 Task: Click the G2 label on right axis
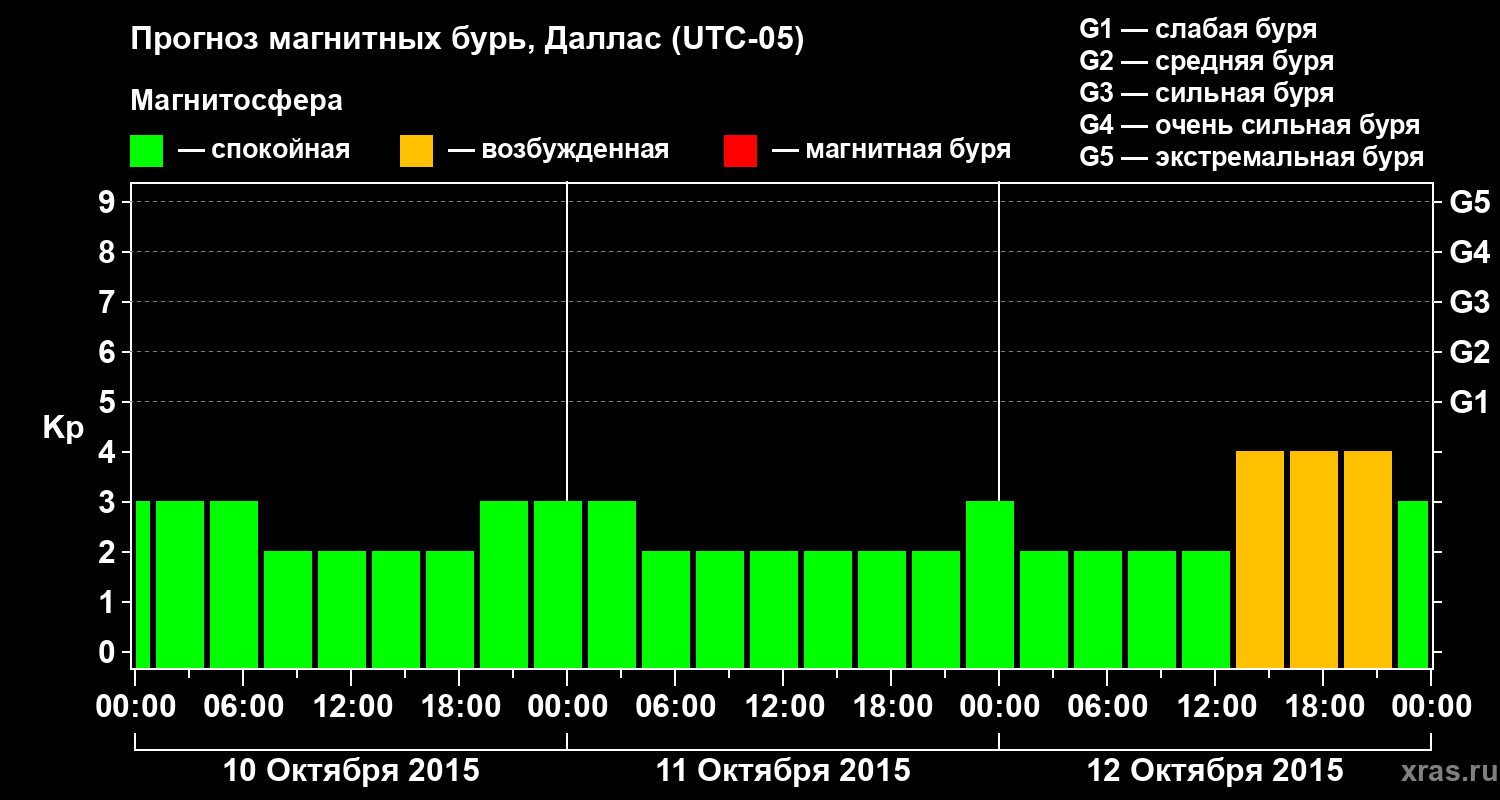(1470, 352)
